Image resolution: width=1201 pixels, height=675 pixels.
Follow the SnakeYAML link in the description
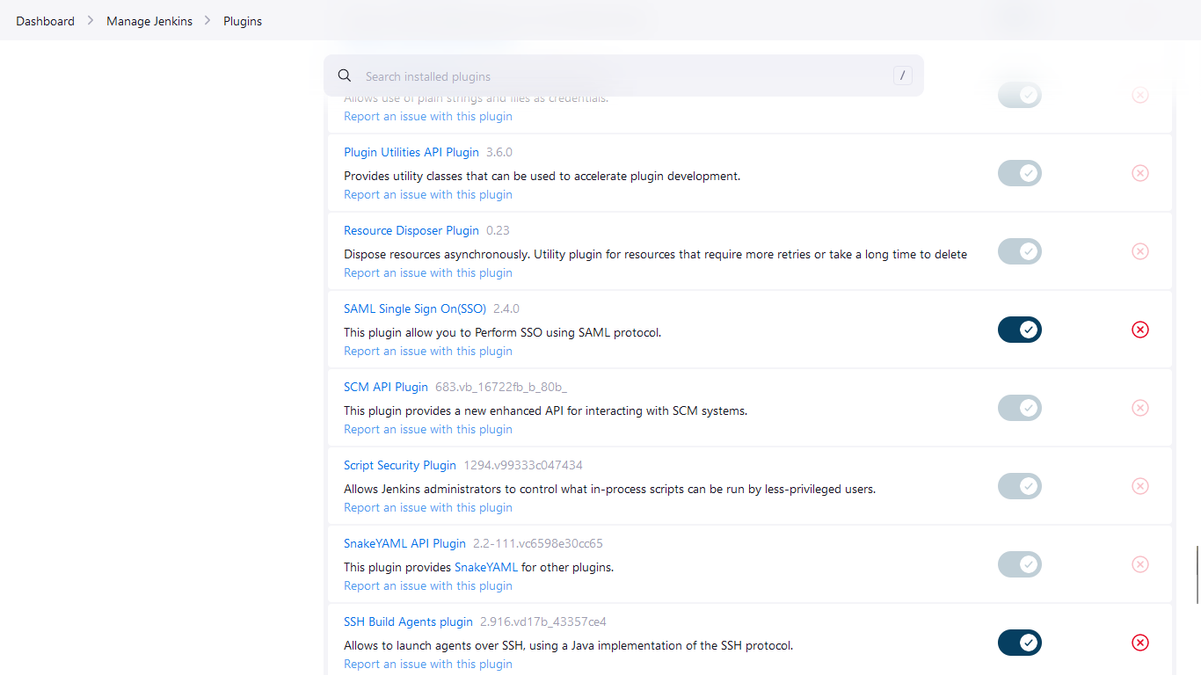[x=486, y=567]
